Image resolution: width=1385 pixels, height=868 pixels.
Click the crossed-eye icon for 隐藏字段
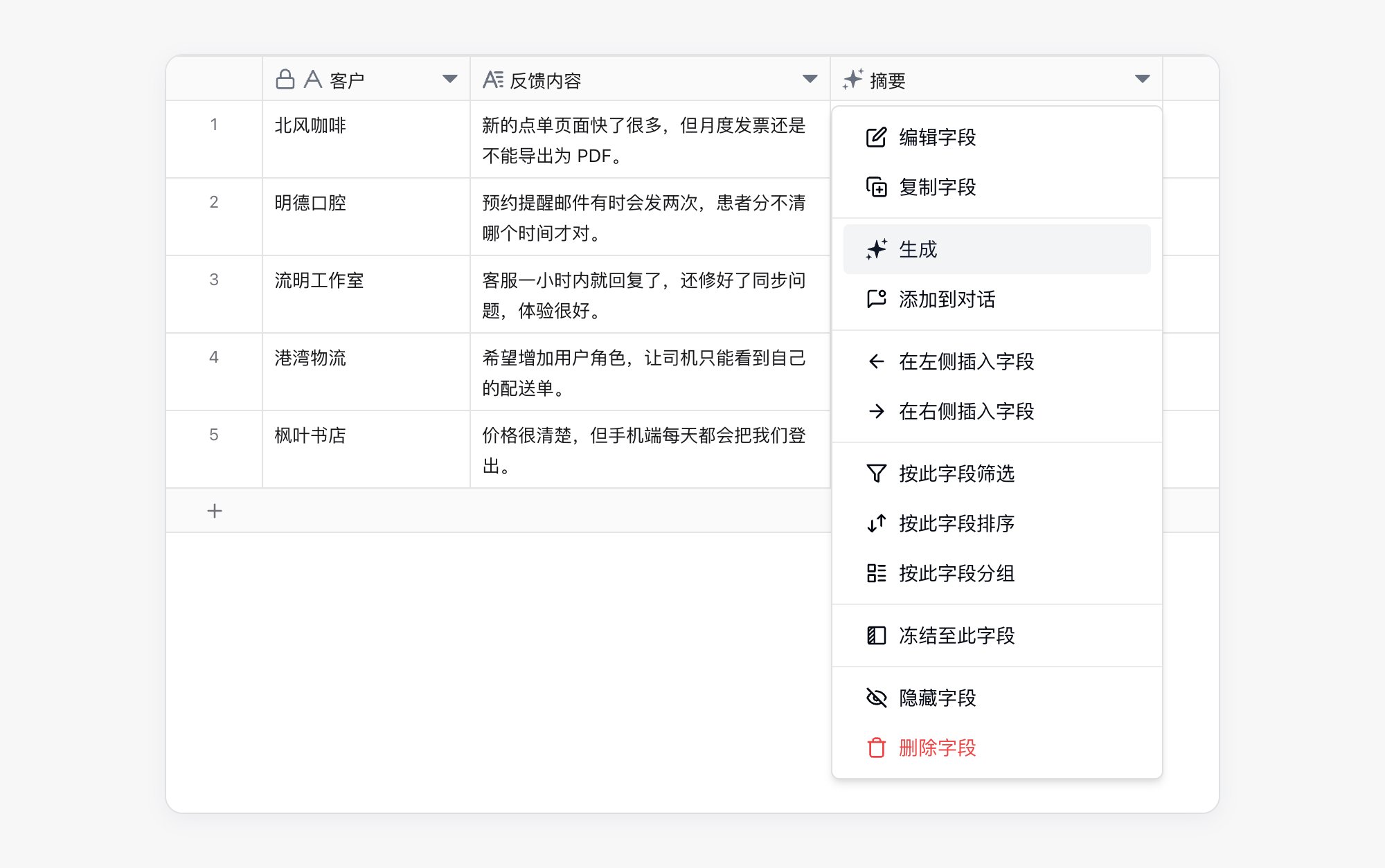click(876, 698)
